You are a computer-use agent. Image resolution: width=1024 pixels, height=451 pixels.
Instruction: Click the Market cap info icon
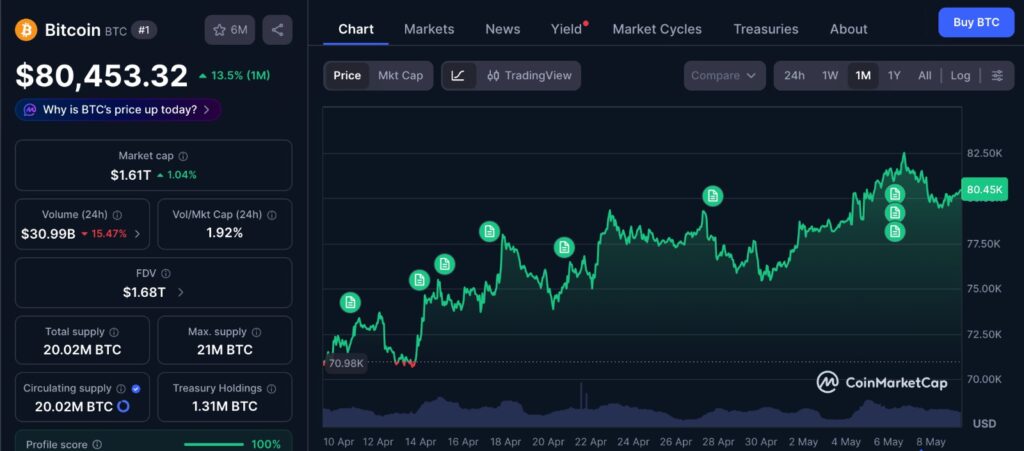tap(184, 156)
